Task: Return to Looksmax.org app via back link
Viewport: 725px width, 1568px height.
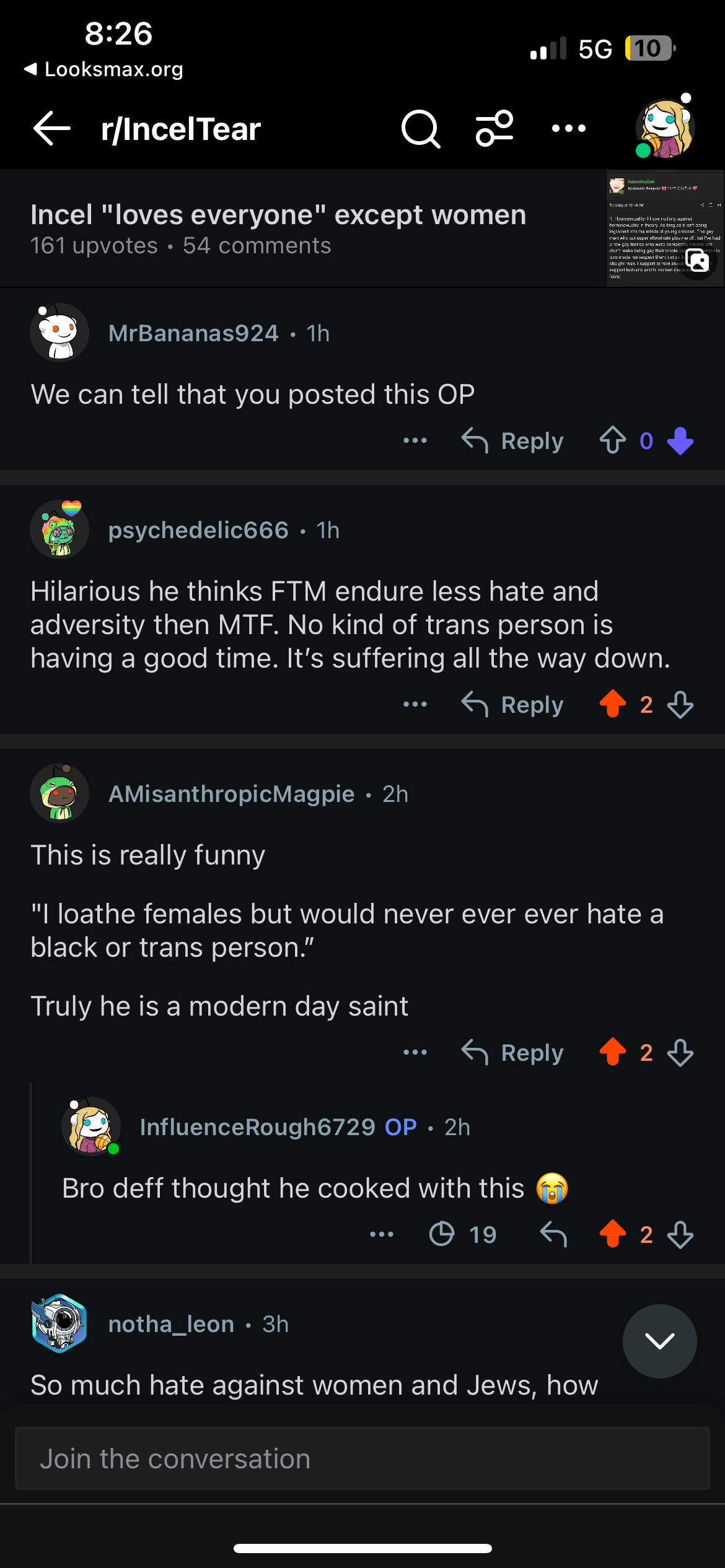Action: tap(104, 69)
